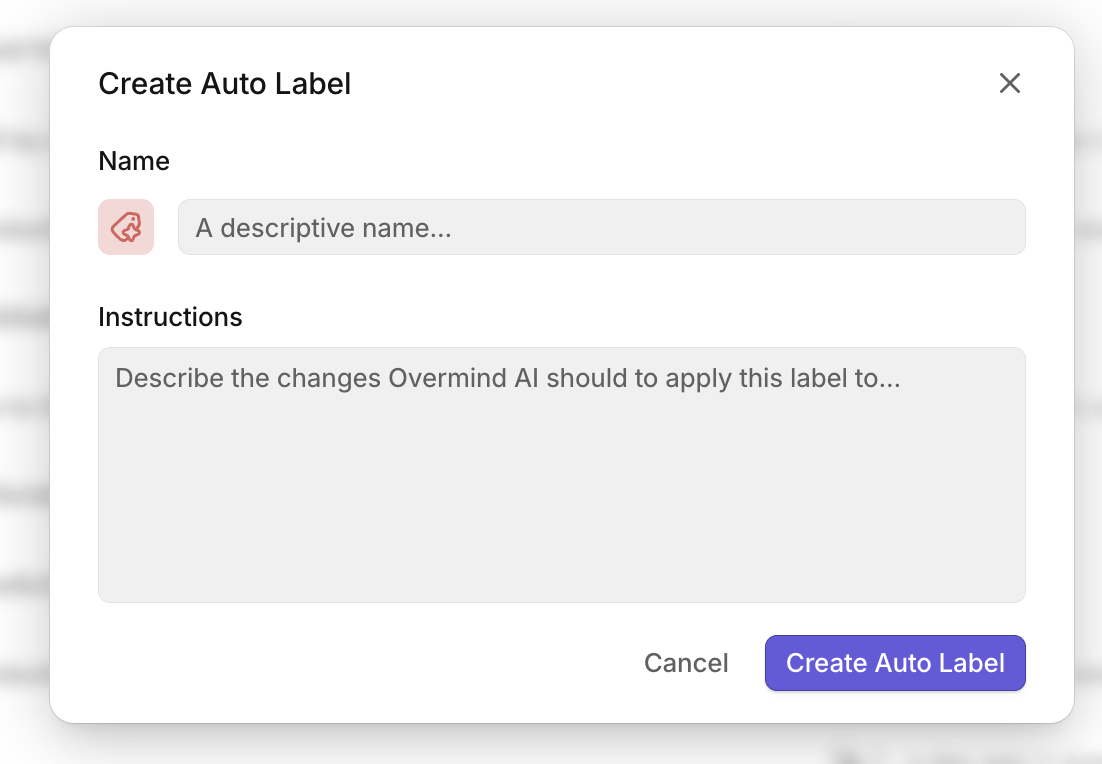
Task: Select the pink tag icon beside Name
Action: [x=126, y=227]
